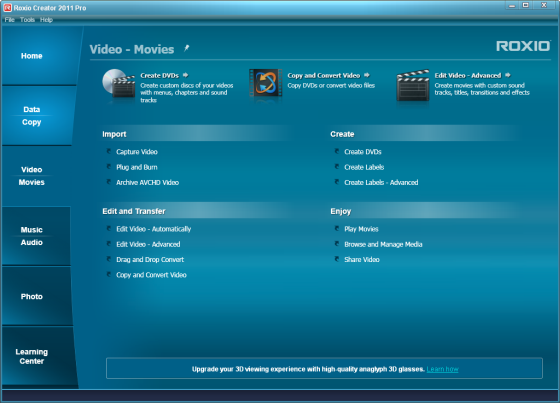Screen dimensions: 560x403
Task: Click the Learn how link in upgrade banner
Action: (442, 369)
